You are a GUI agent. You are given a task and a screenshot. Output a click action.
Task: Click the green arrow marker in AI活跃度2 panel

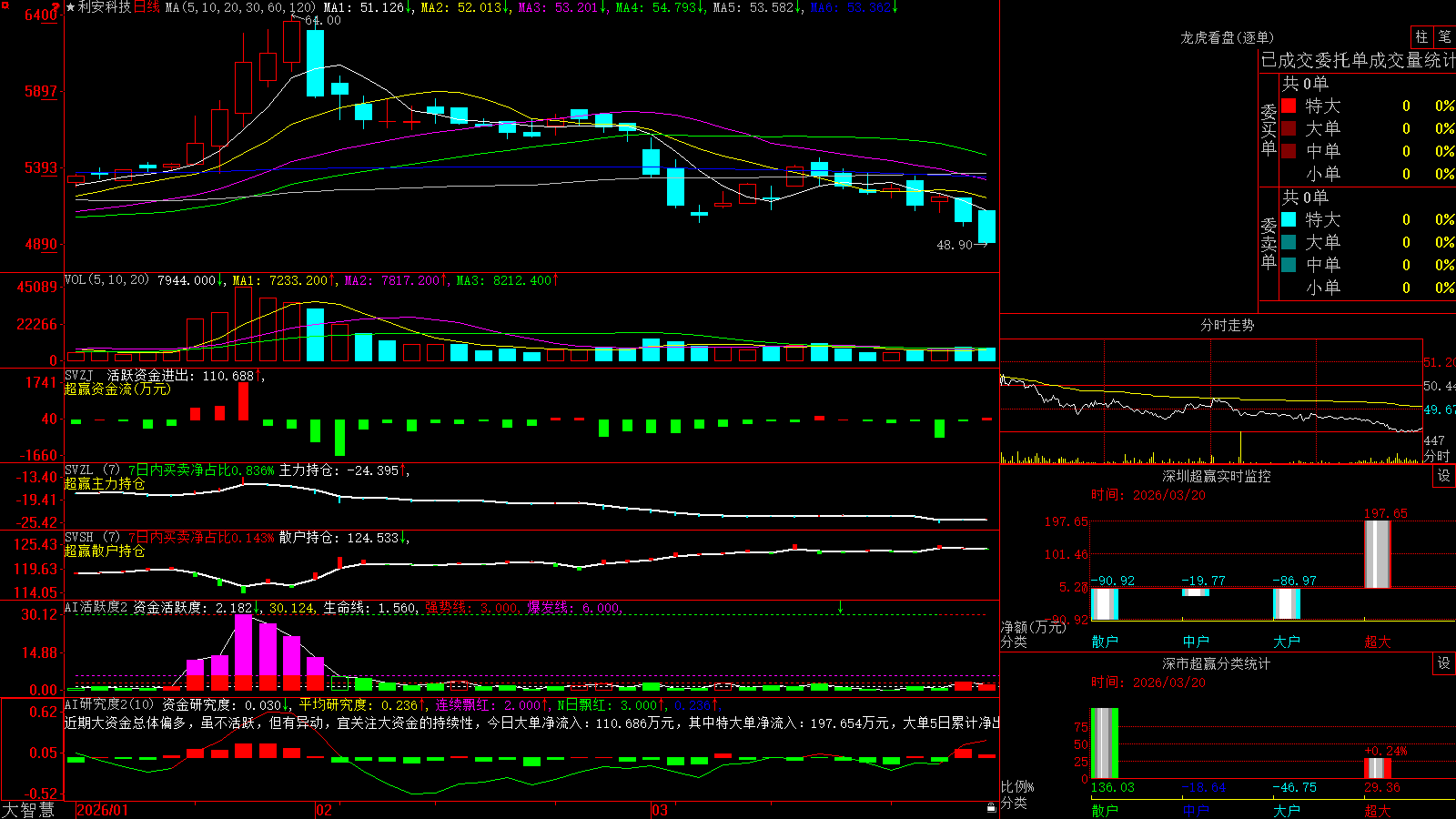click(x=840, y=607)
